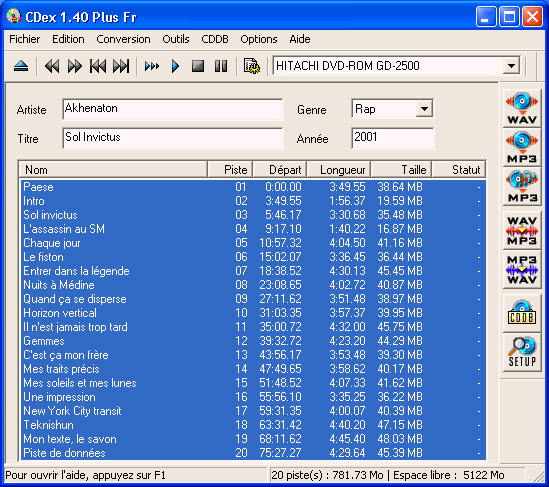Sort by the Statut column header
Screen dimensions: 549x487
point(459,169)
